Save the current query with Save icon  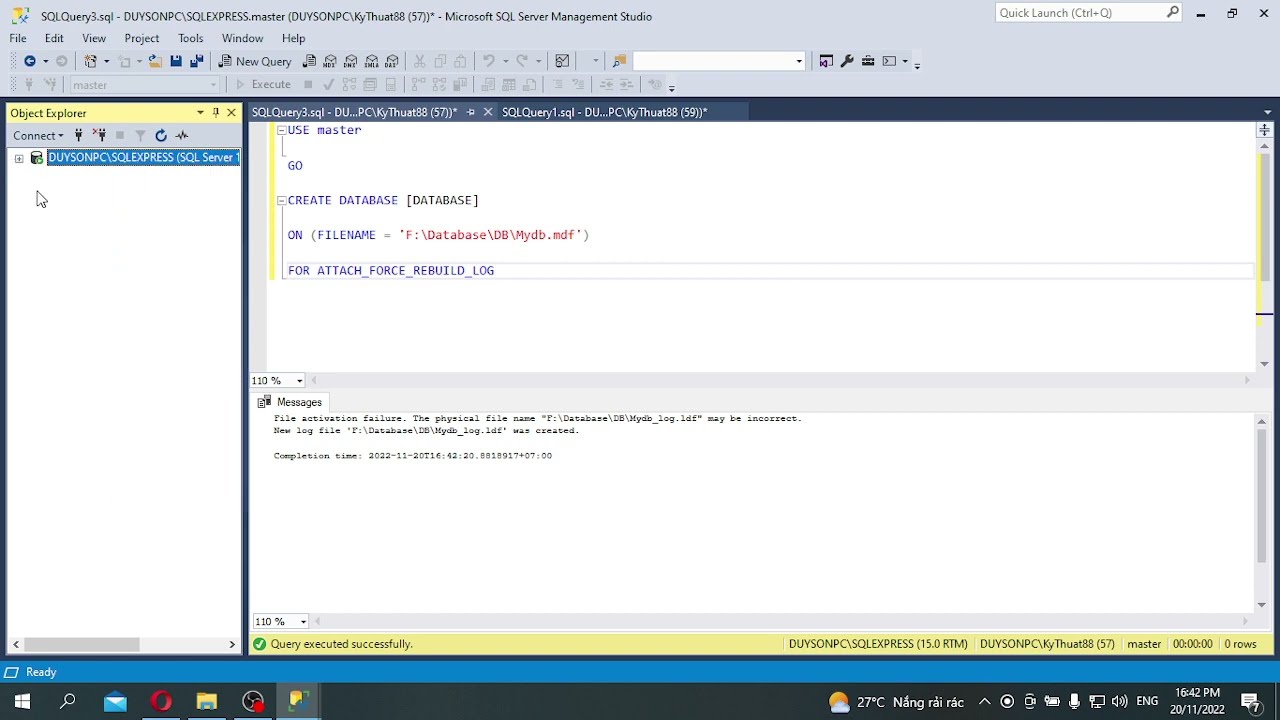pos(176,61)
